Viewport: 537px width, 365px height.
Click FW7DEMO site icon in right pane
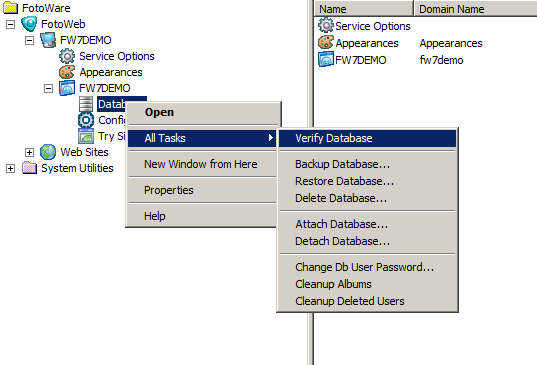coord(325,60)
